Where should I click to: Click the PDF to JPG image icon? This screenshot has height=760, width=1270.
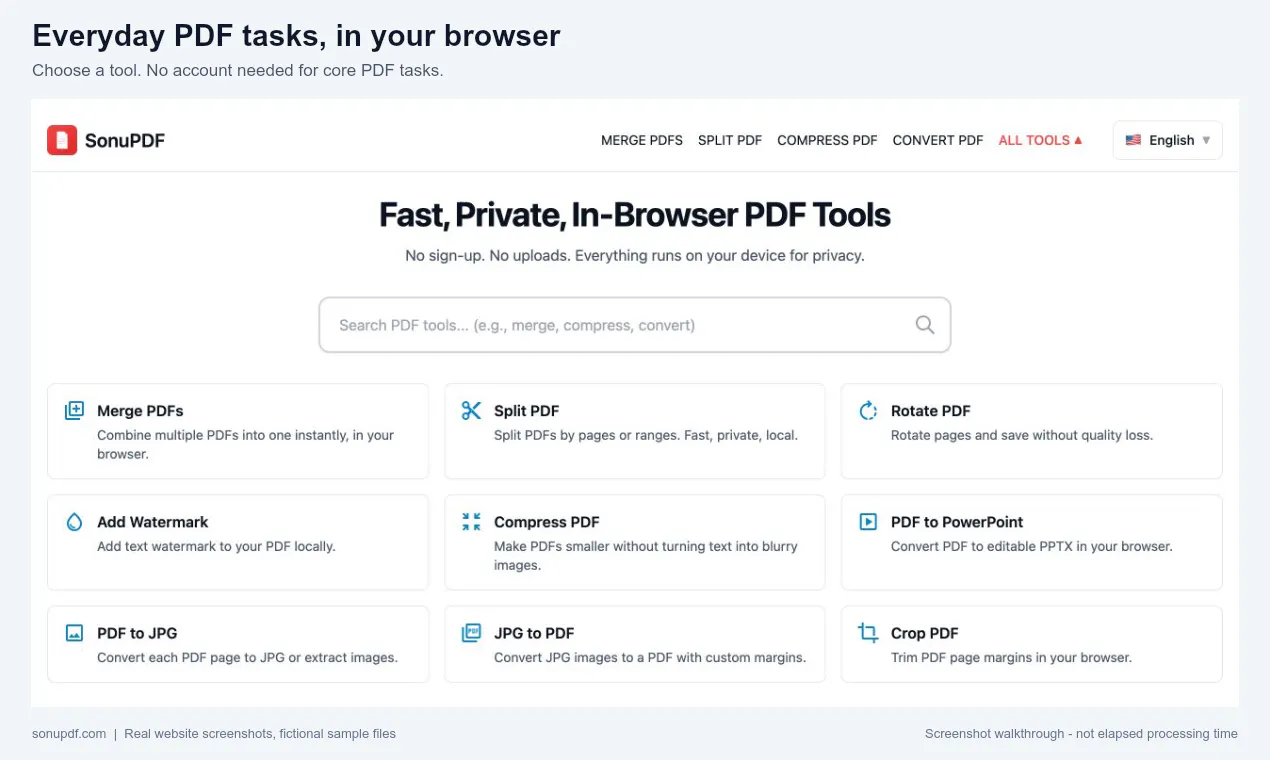click(x=74, y=633)
